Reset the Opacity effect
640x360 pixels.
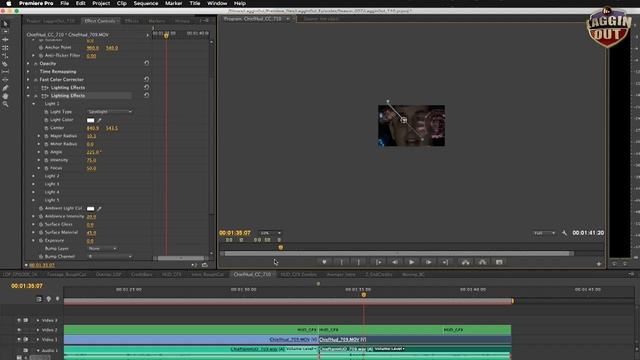(147, 63)
